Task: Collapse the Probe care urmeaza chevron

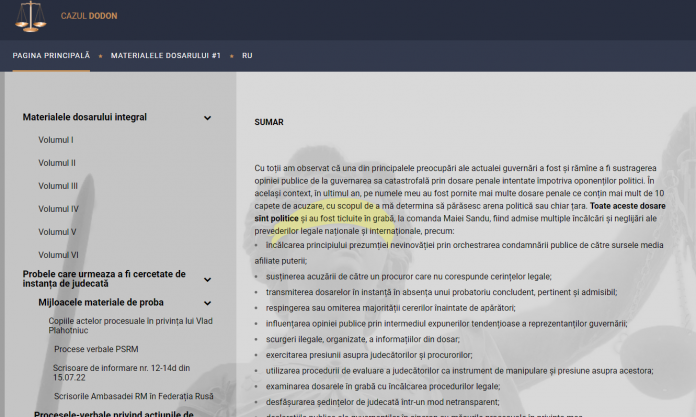Action: 207,279
